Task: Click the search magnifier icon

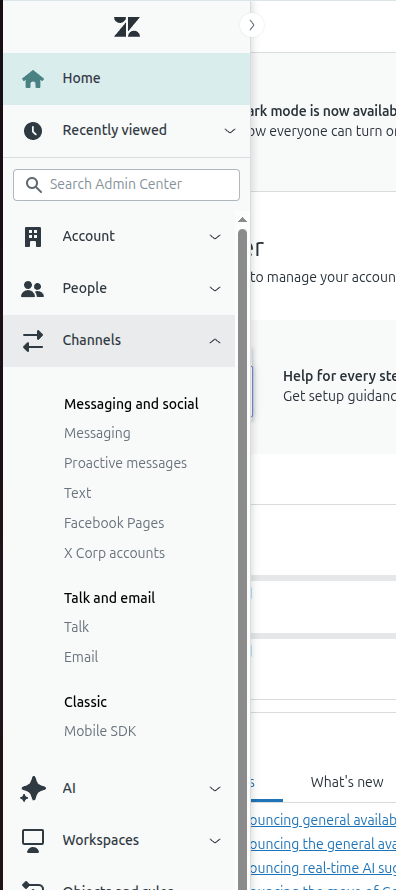Action: click(x=33, y=184)
